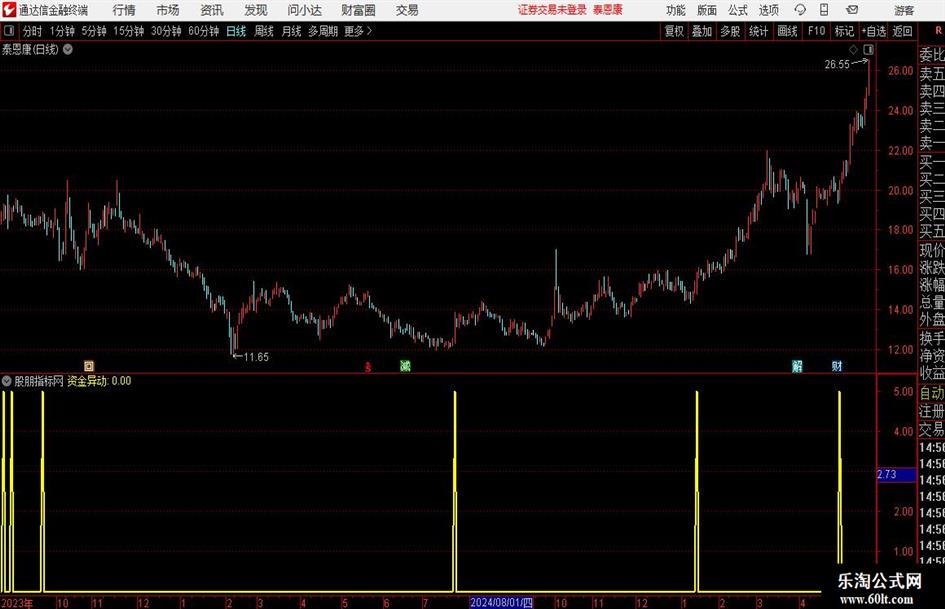Open the 版面 menu

tap(706, 10)
